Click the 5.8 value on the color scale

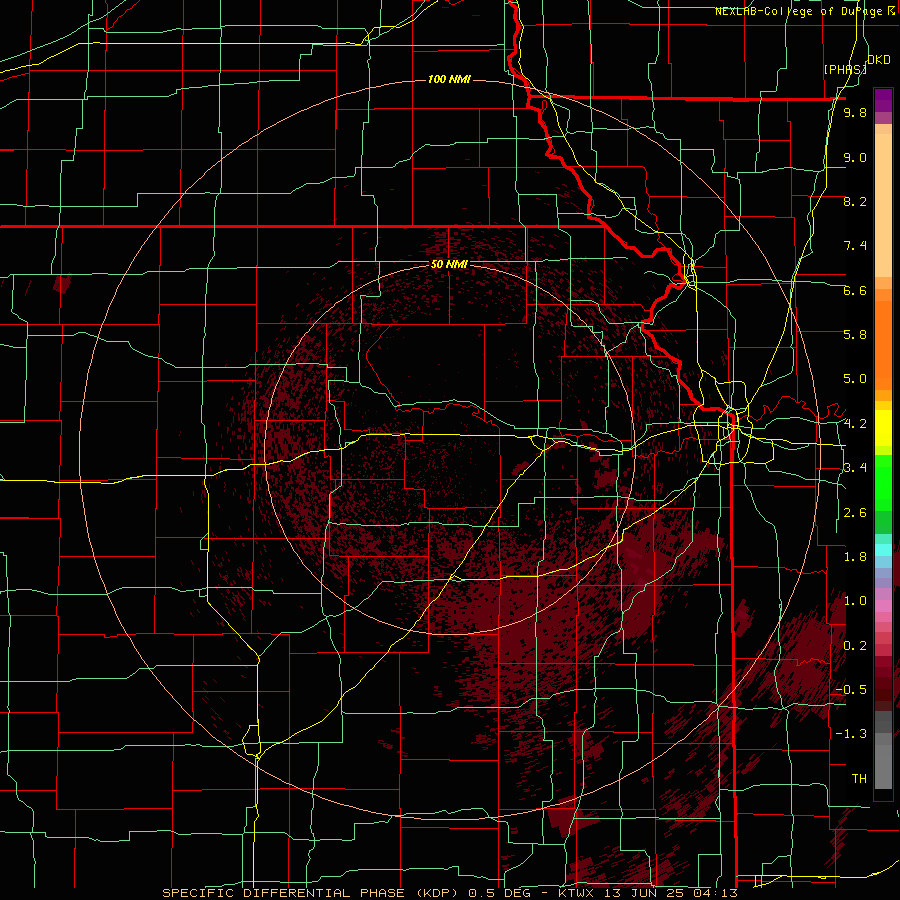855,335
